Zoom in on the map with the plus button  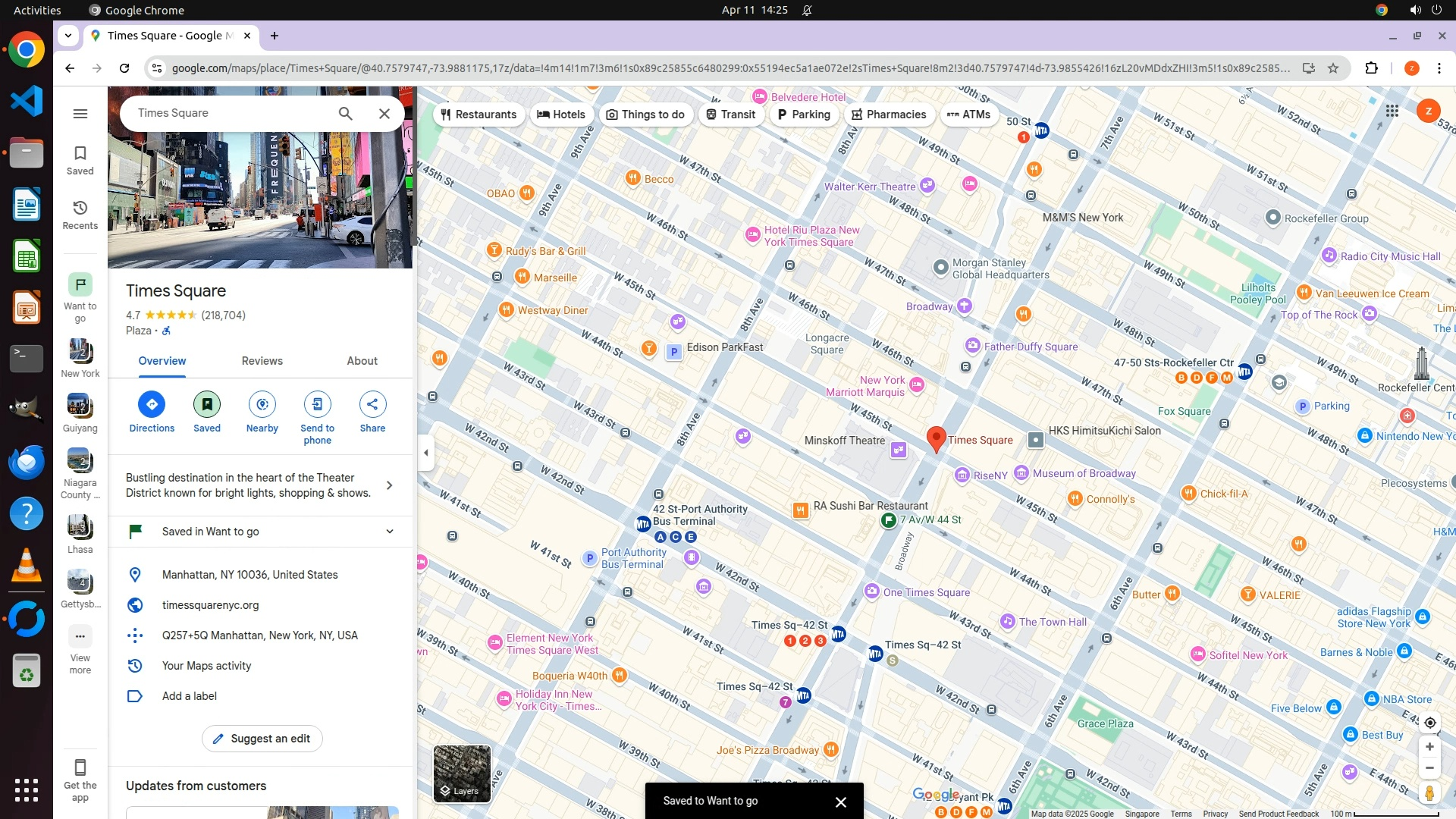1429,747
